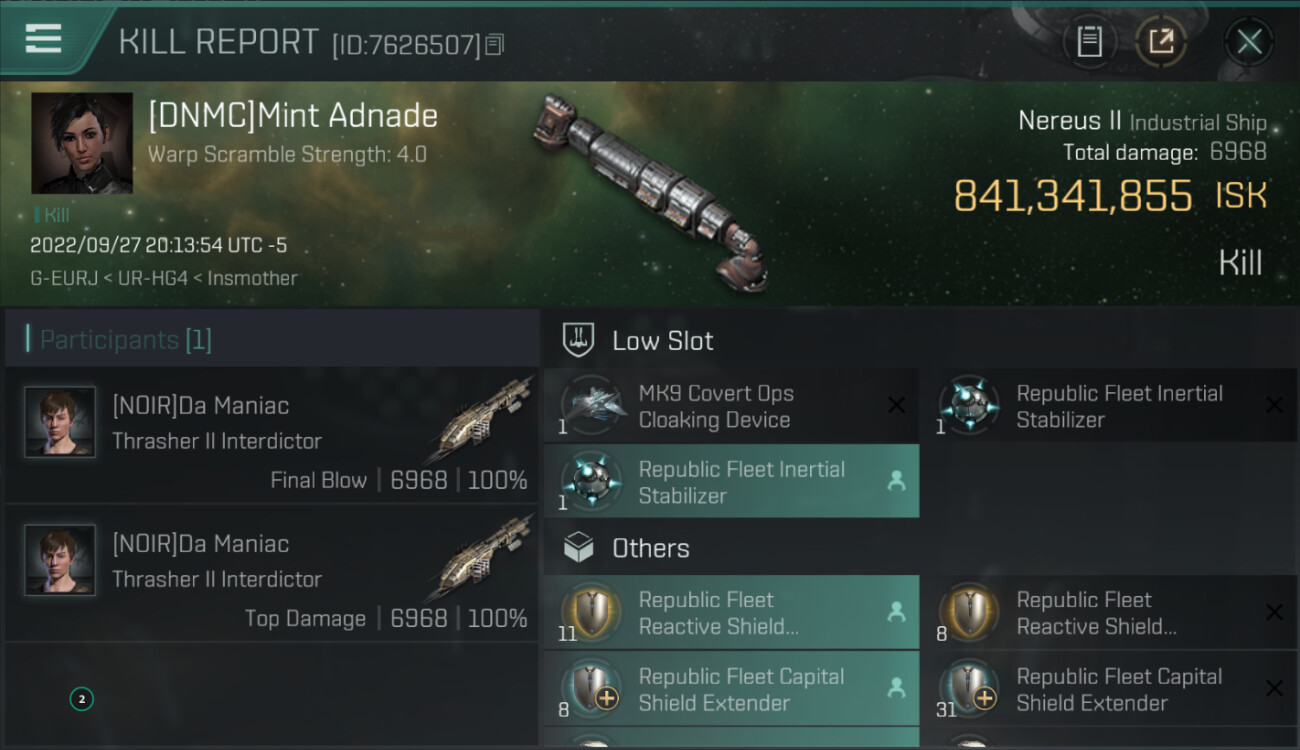Click the Low Slot section header
This screenshot has width=1300, height=750.
pos(662,341)
